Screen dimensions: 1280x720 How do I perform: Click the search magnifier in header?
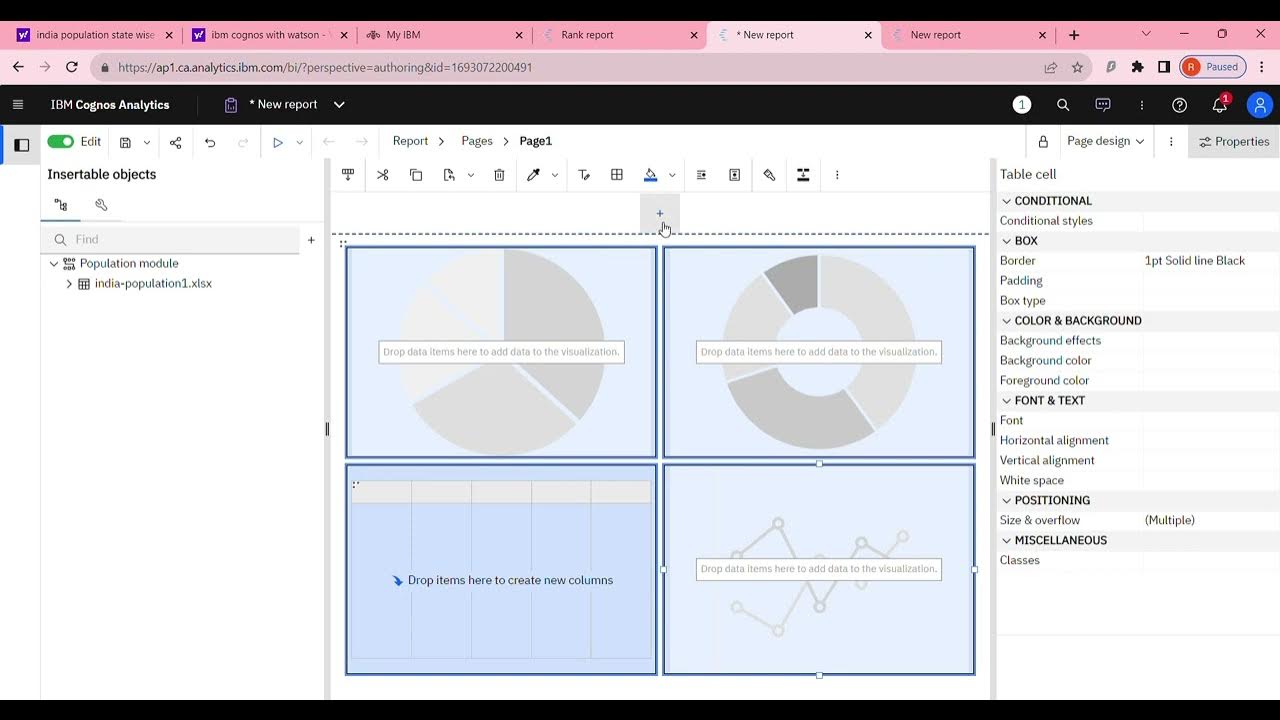[1063, 105]
